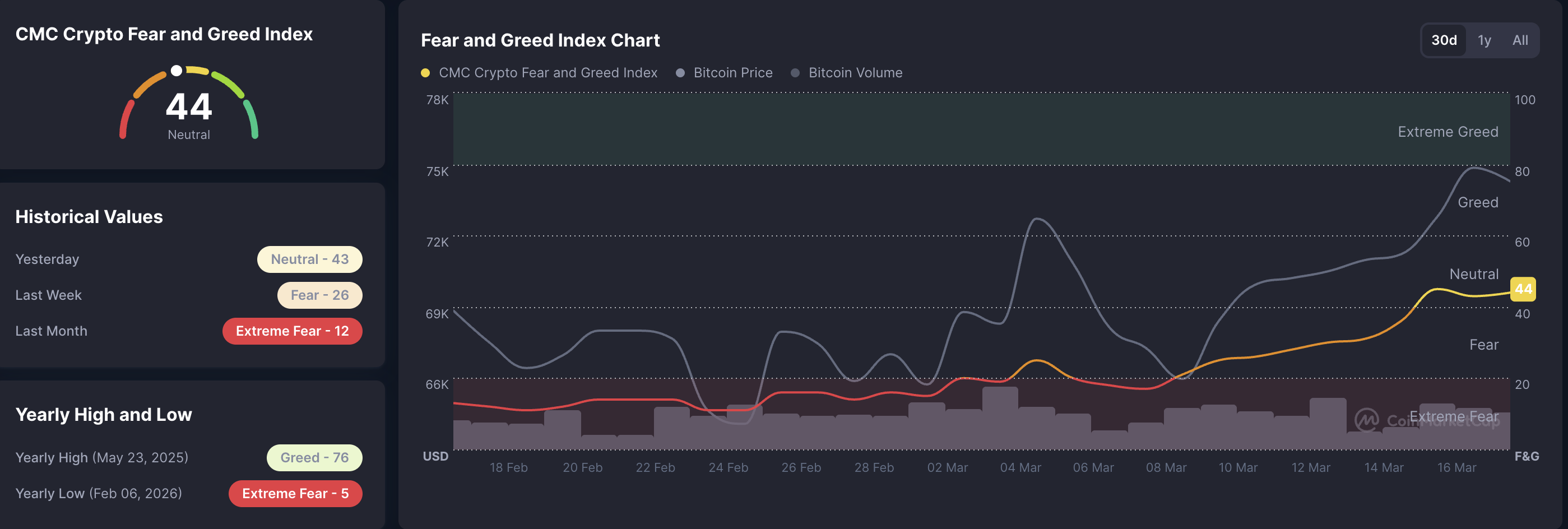Click the red segment of the gauge

click(125, 119)
